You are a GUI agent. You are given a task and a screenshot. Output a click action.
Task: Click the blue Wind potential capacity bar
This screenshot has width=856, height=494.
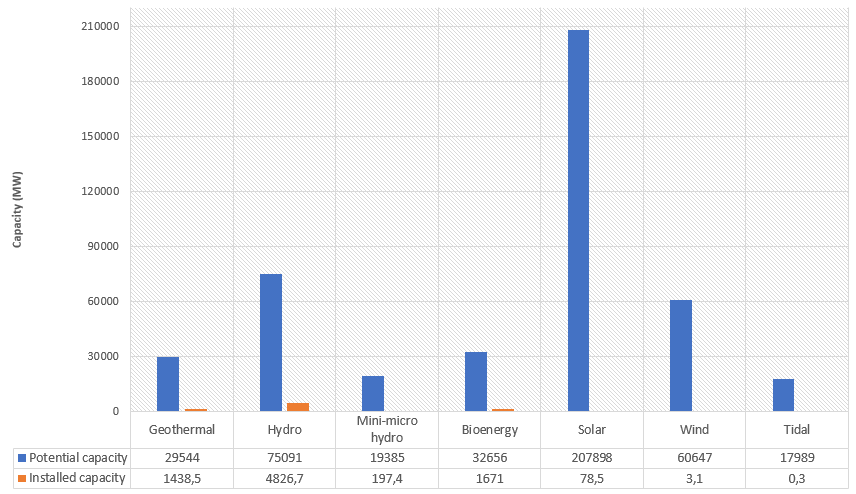[x=681, y=355]
